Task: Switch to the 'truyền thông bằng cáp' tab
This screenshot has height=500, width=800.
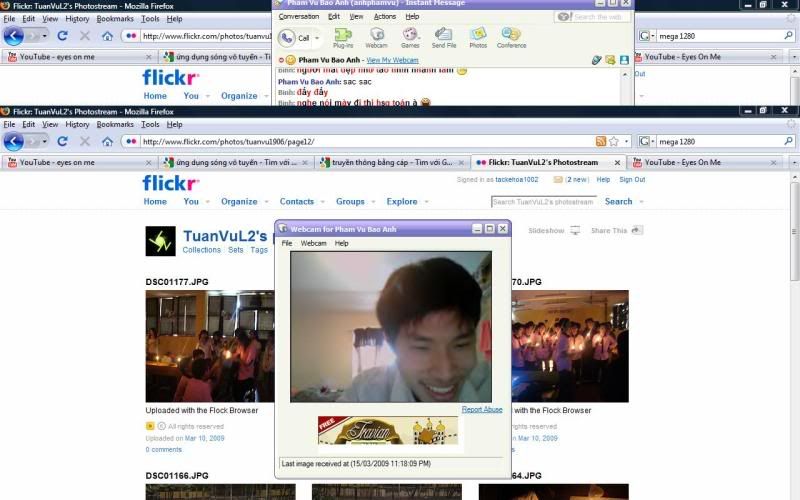Action: 392,162
